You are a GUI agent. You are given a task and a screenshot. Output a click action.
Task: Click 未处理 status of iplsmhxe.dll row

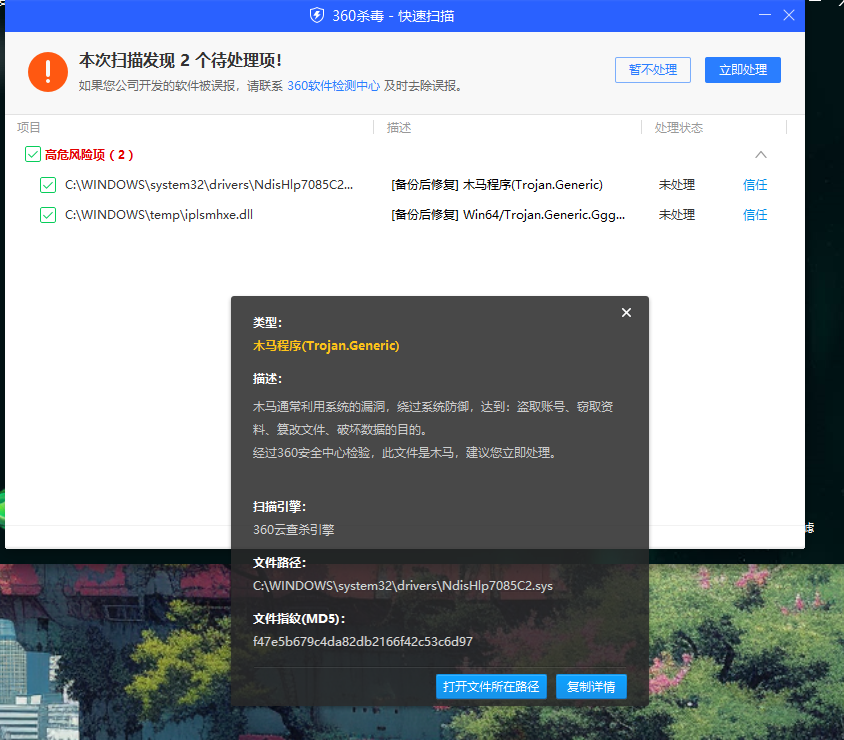677,215
